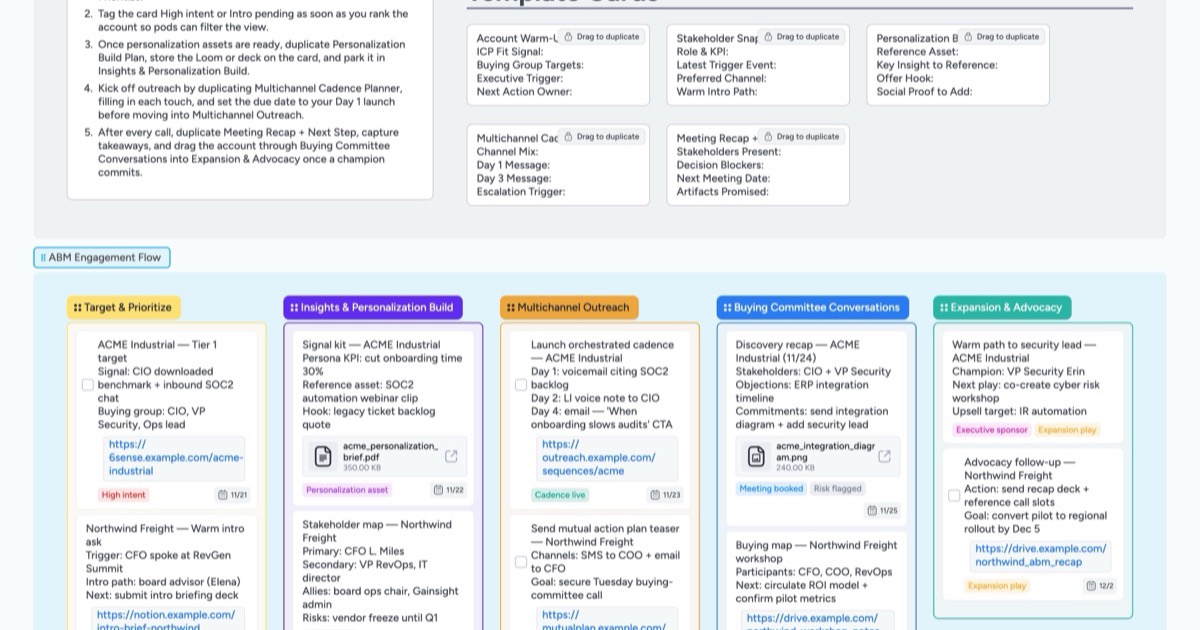The width and height of the screenshot is (1200, 630).
Task: Click the 11/23 due date calendar icon
Action: 655,495
